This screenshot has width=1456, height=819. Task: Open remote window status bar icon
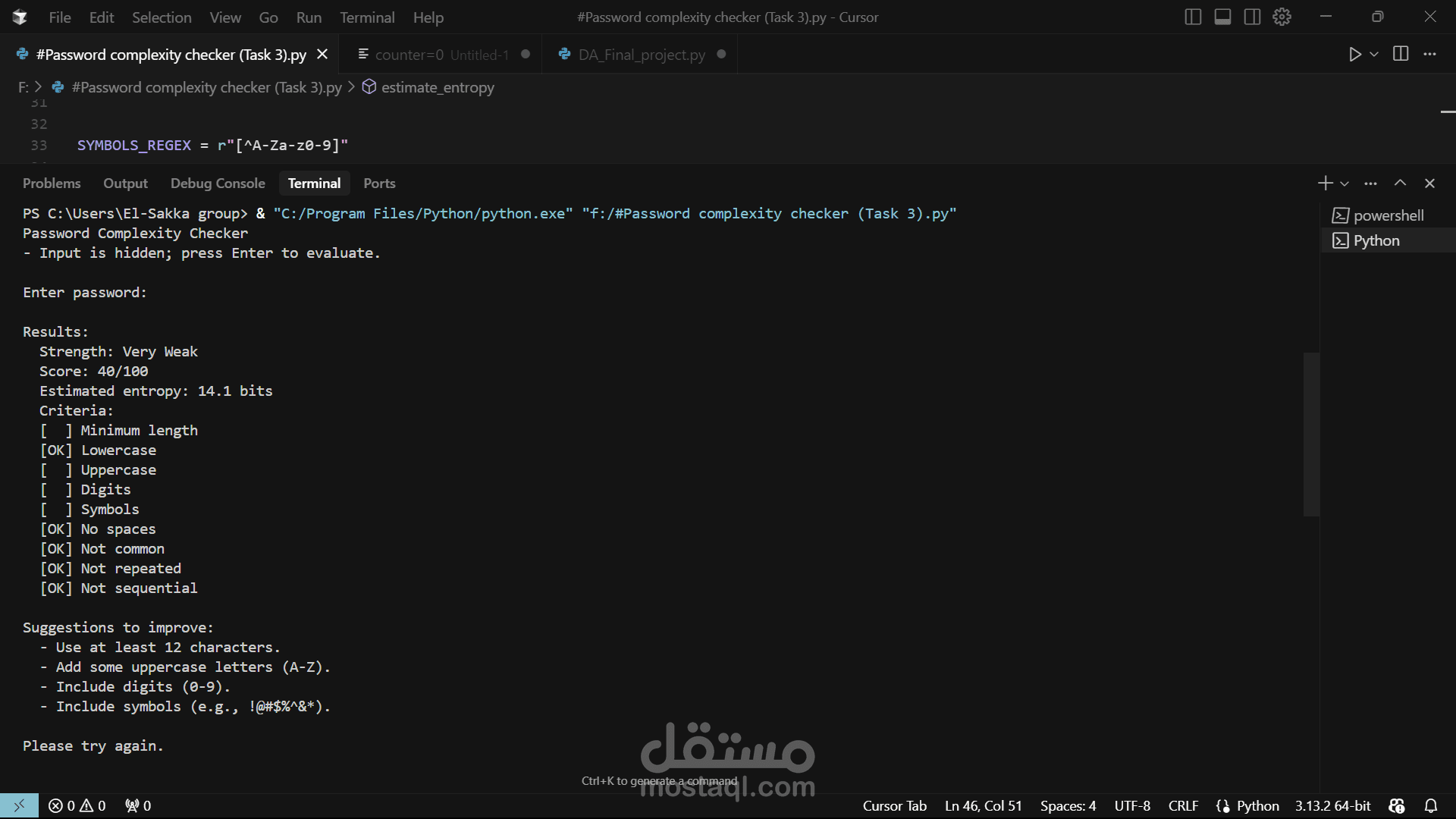coord(19,805)
